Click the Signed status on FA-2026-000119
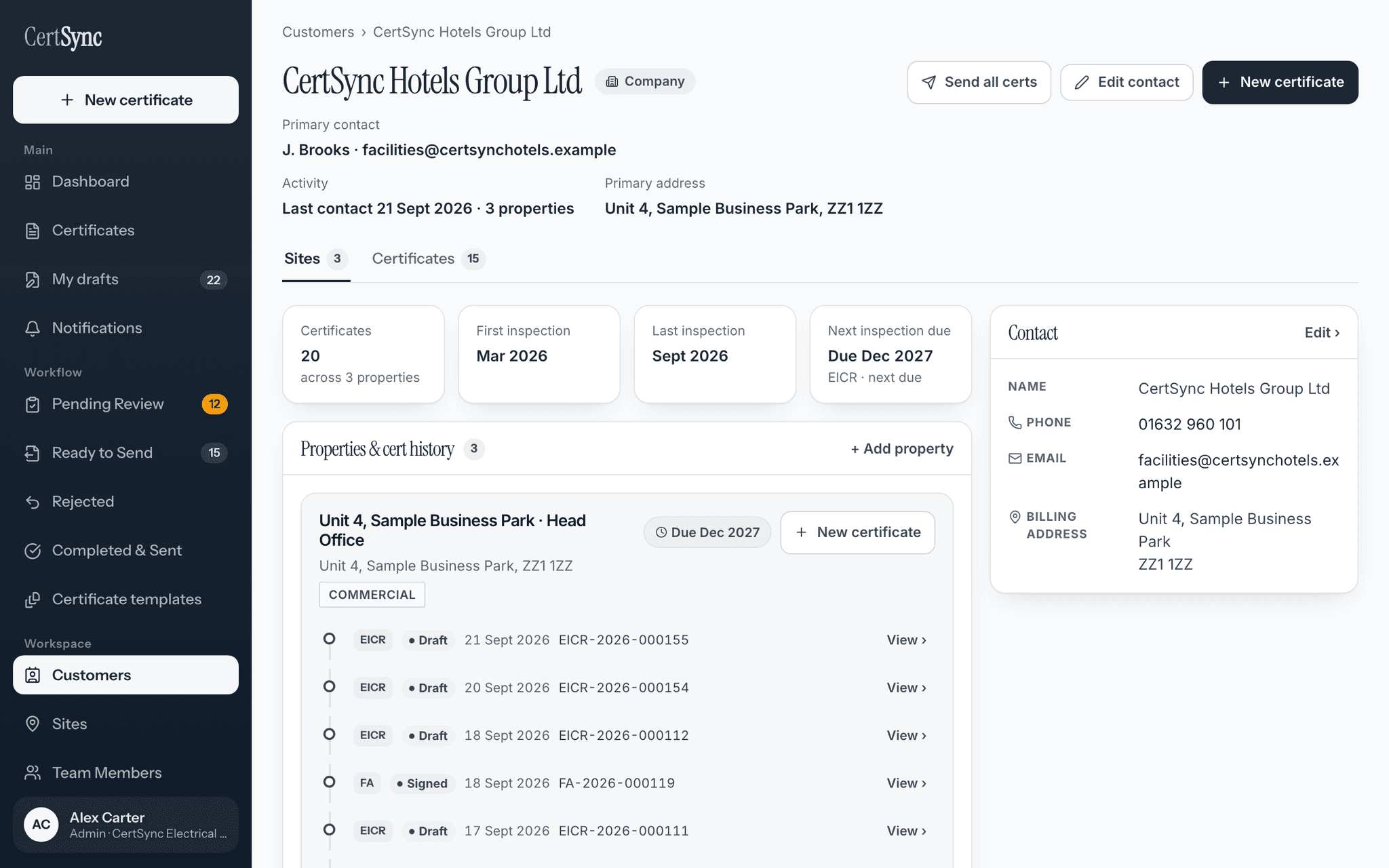The height and width of the screenshot is (868, 1389). [x=422, y=783]
